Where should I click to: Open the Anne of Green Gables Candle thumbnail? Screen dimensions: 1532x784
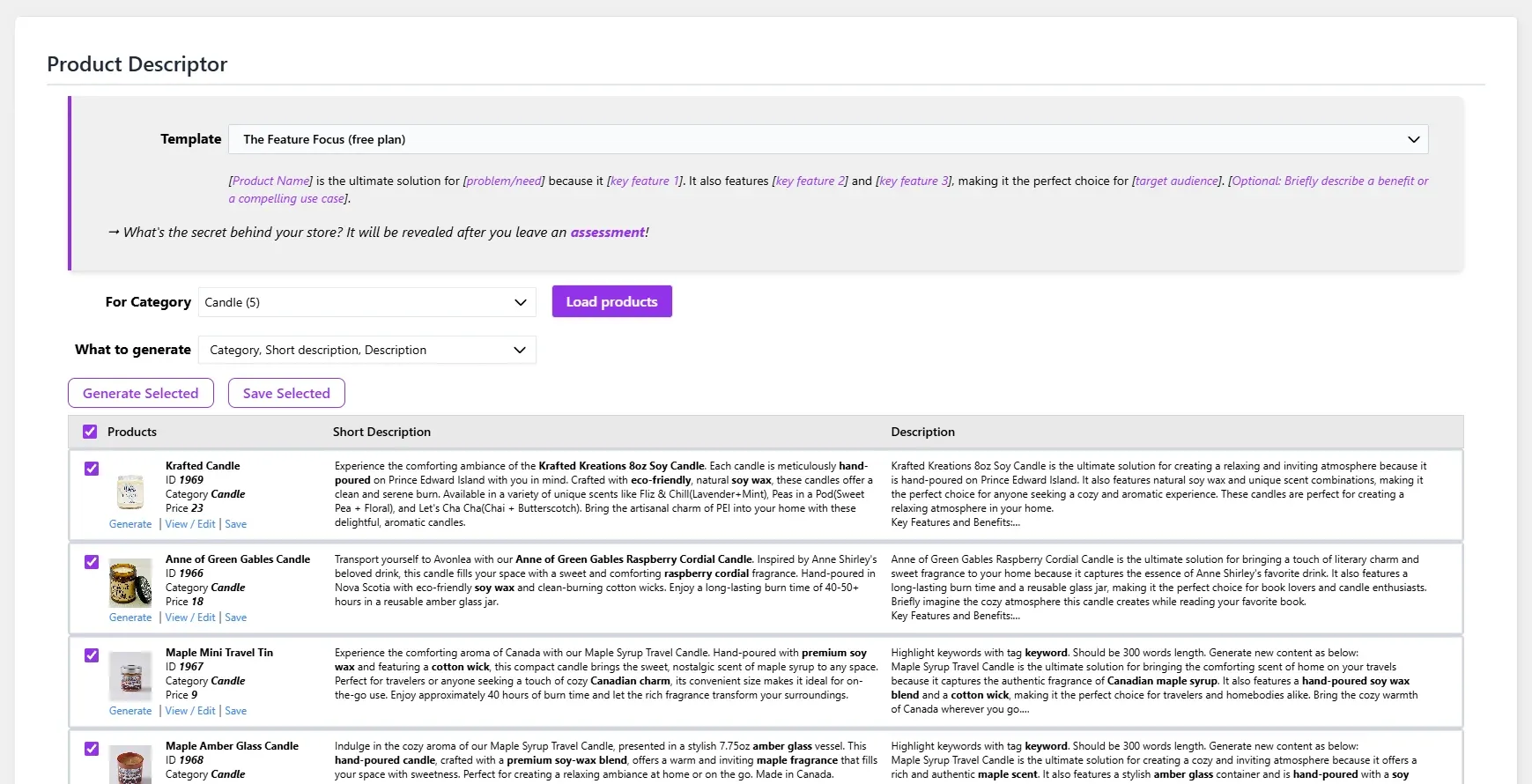[x=130, y=584]
